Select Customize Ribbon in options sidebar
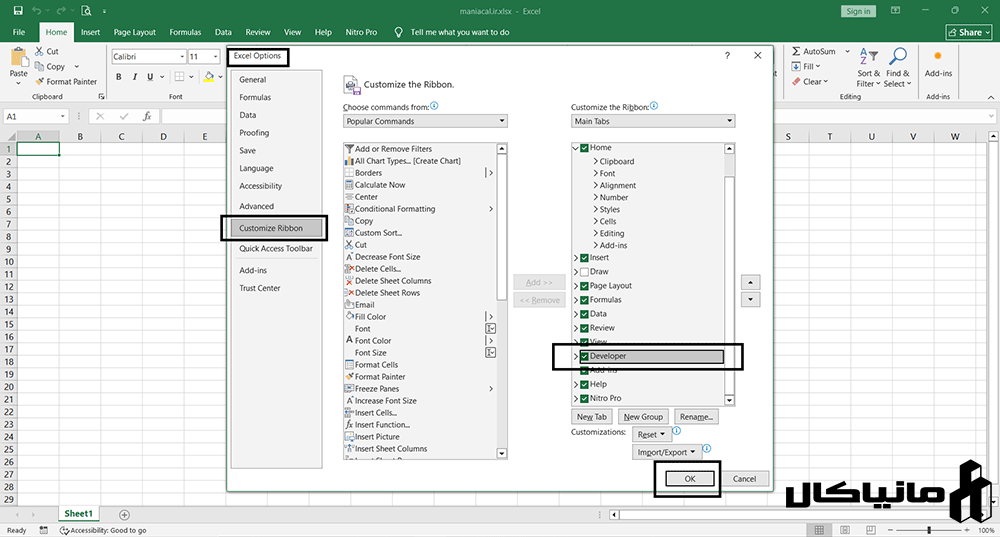The height and width of the screenshot is (537, 1000). point(271,228)
